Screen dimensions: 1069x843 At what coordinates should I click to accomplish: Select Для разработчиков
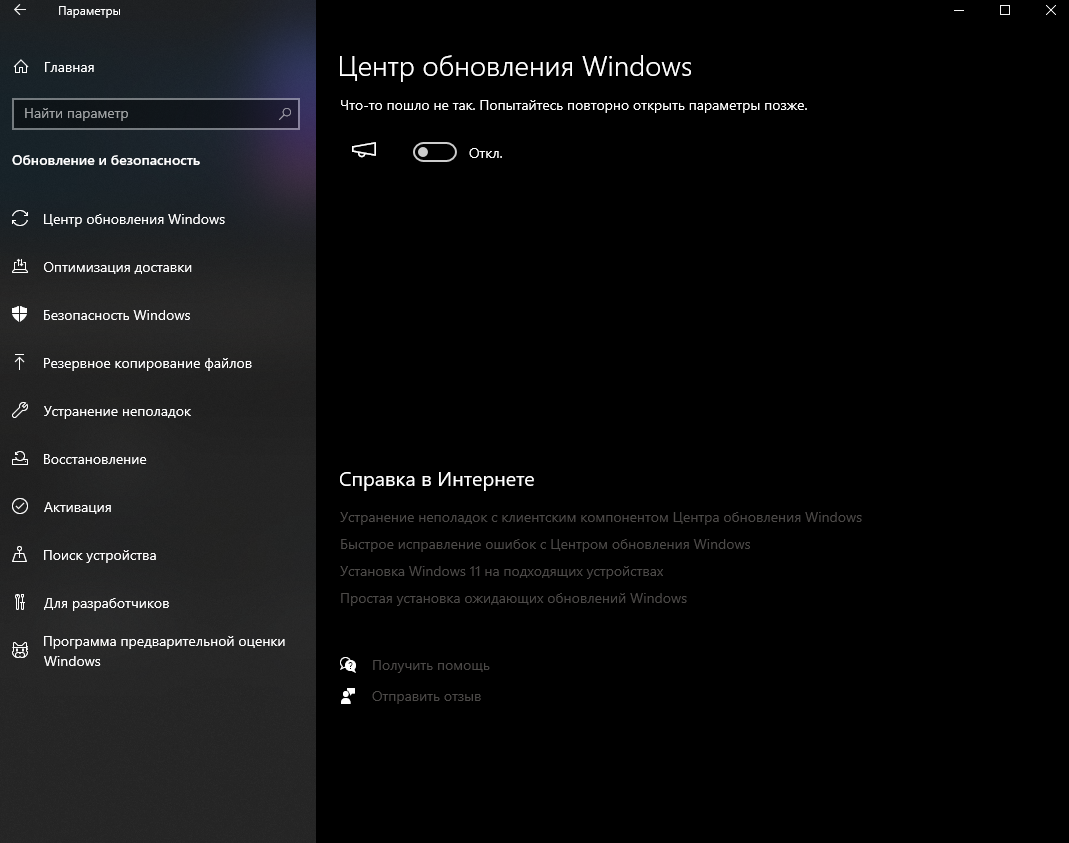click(106, 603)
